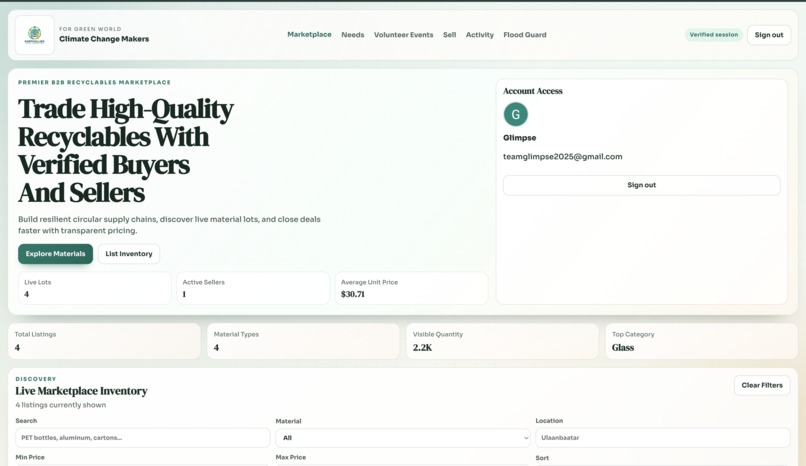Click the Material Types stat card
The height and width of the screenshot is (466, 806).
(303, 341)
